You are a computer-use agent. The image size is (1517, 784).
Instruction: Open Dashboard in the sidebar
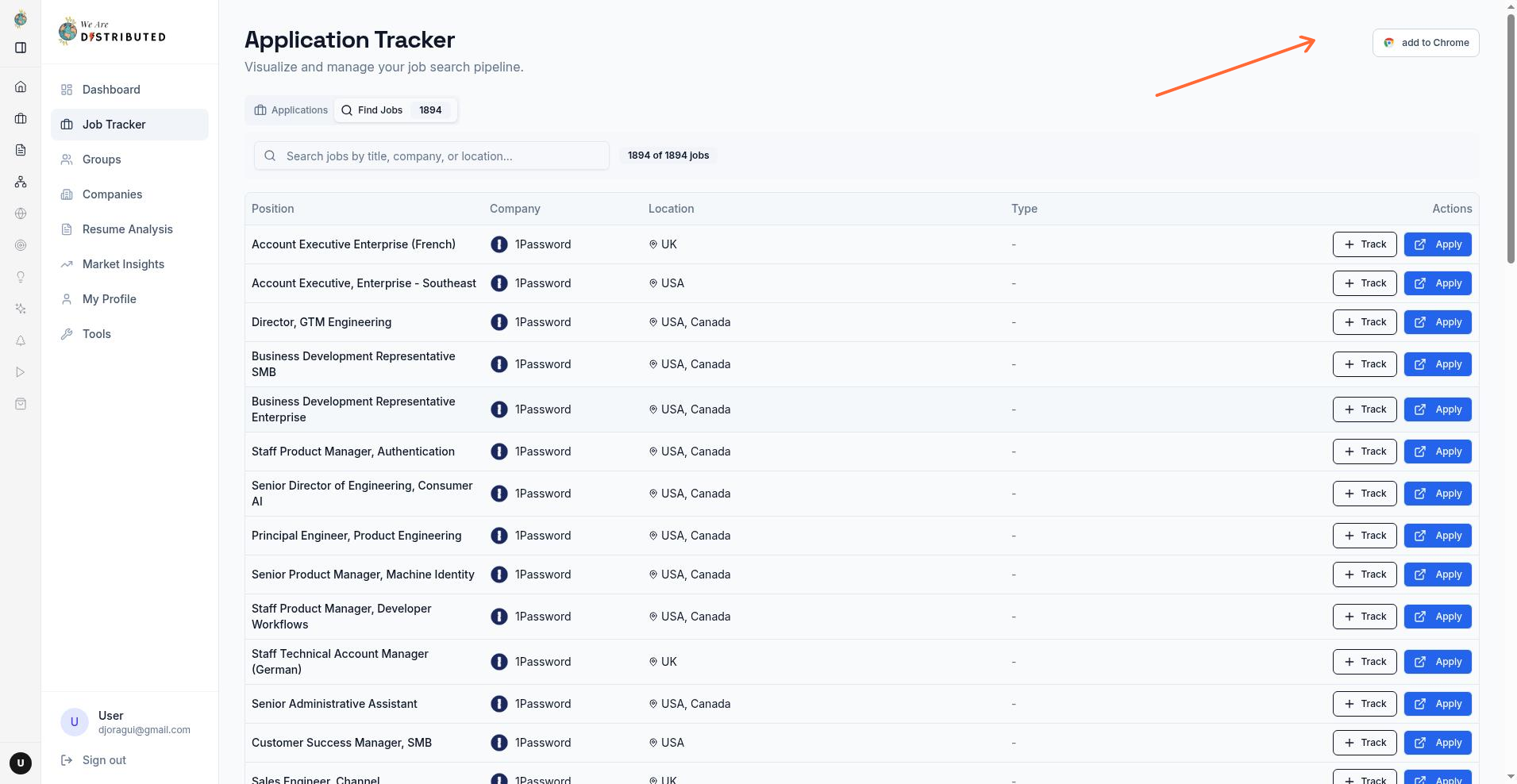coord(129,90)
